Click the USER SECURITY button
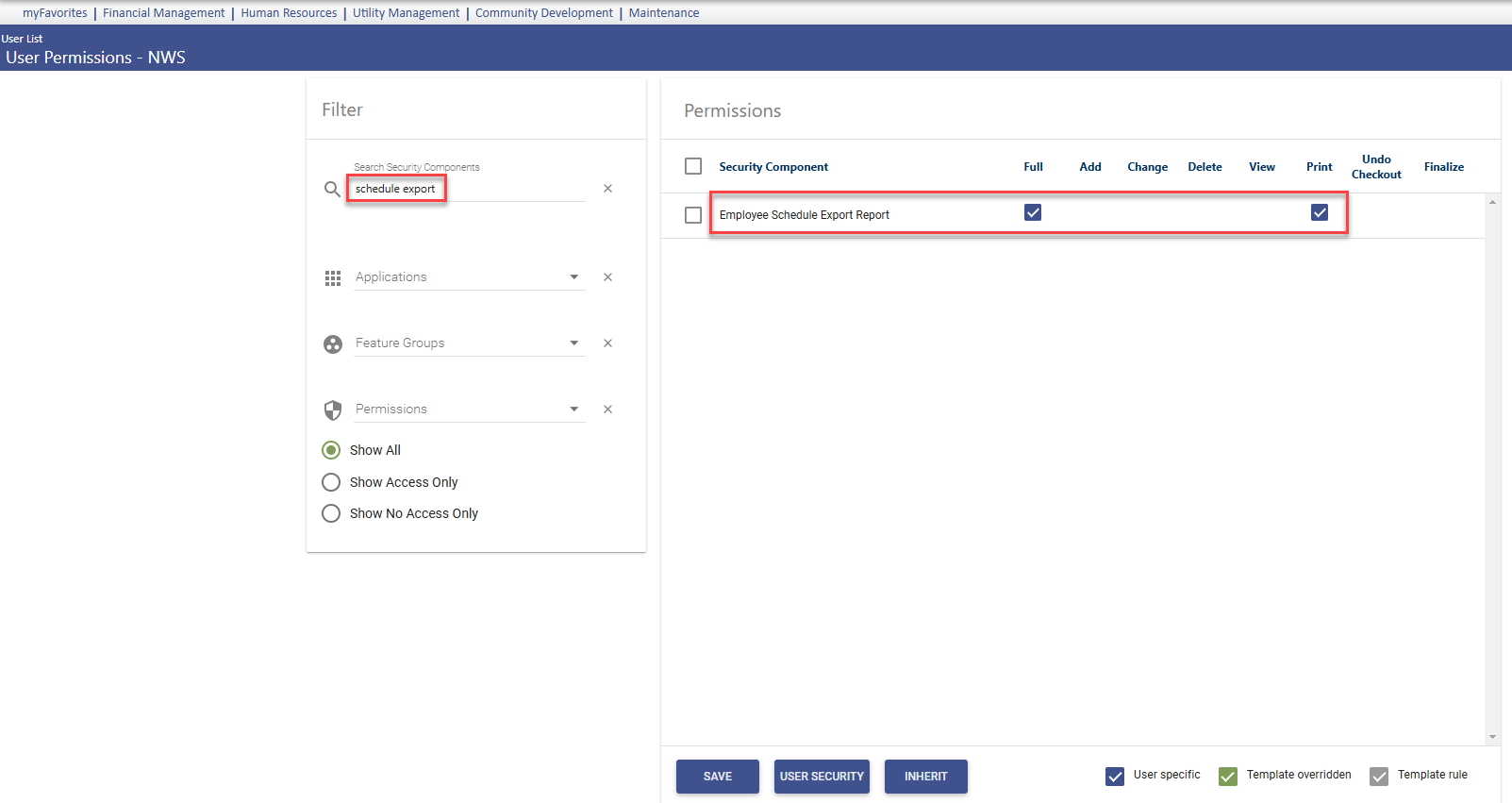Viewport: 1512px width, 803px height. (822, 777)
